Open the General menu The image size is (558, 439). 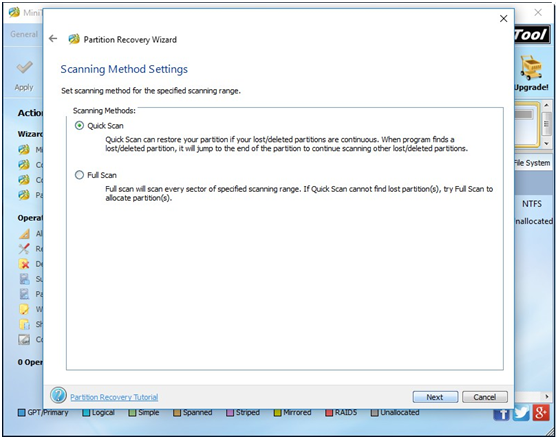[x=23, y=34]
